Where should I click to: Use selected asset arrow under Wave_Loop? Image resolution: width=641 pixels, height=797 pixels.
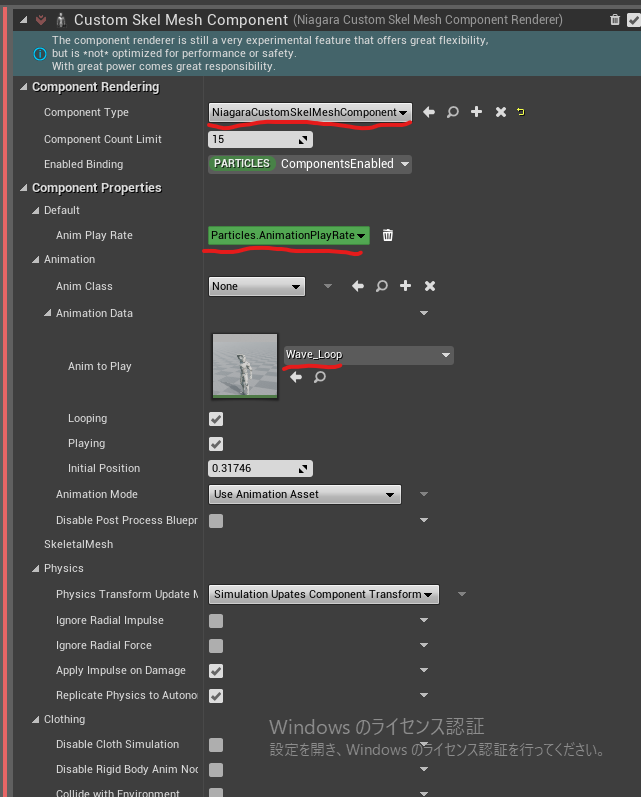tap(296, 377)
